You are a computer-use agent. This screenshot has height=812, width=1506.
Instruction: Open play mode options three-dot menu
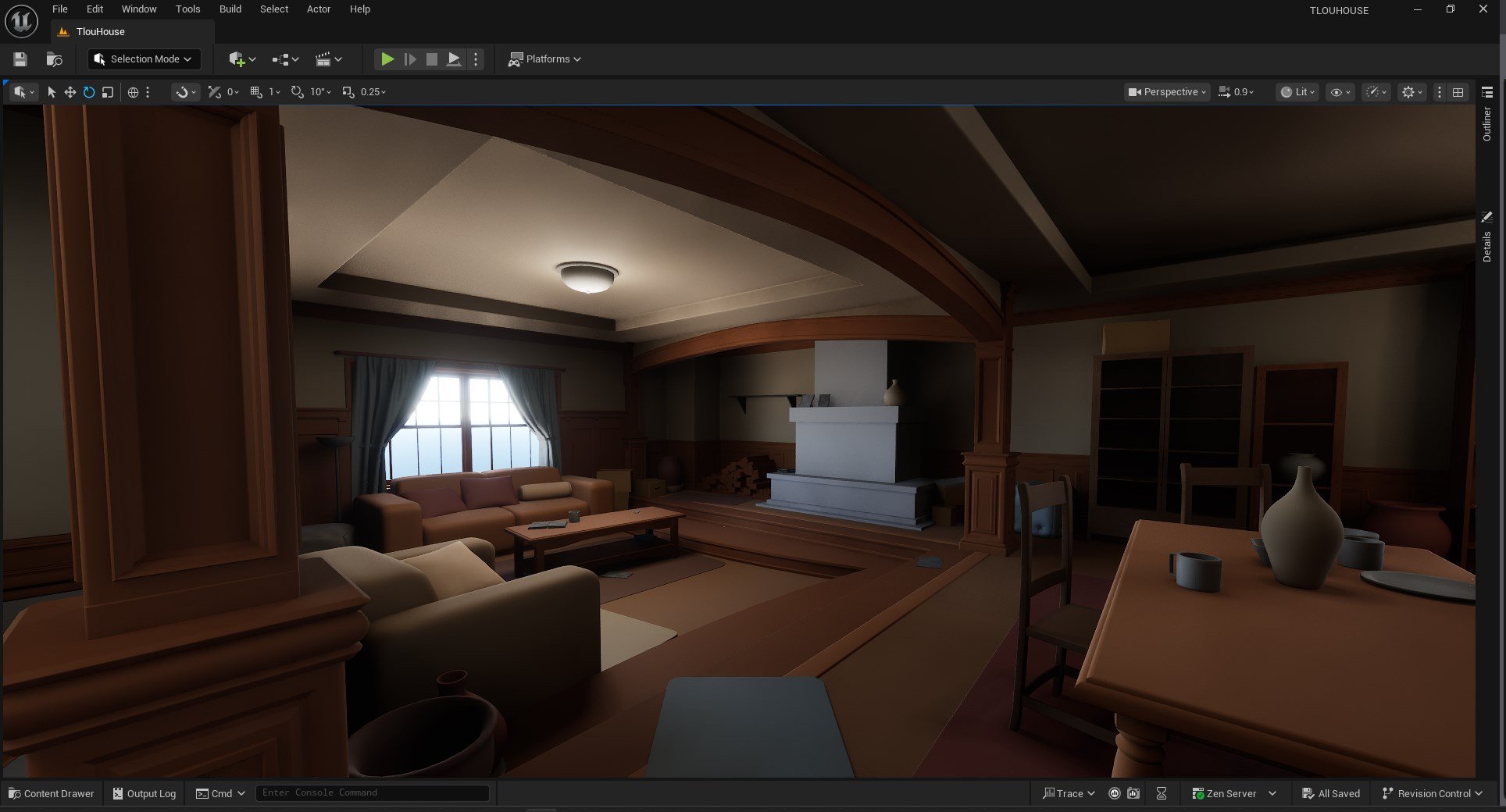[x=475, y=59]
